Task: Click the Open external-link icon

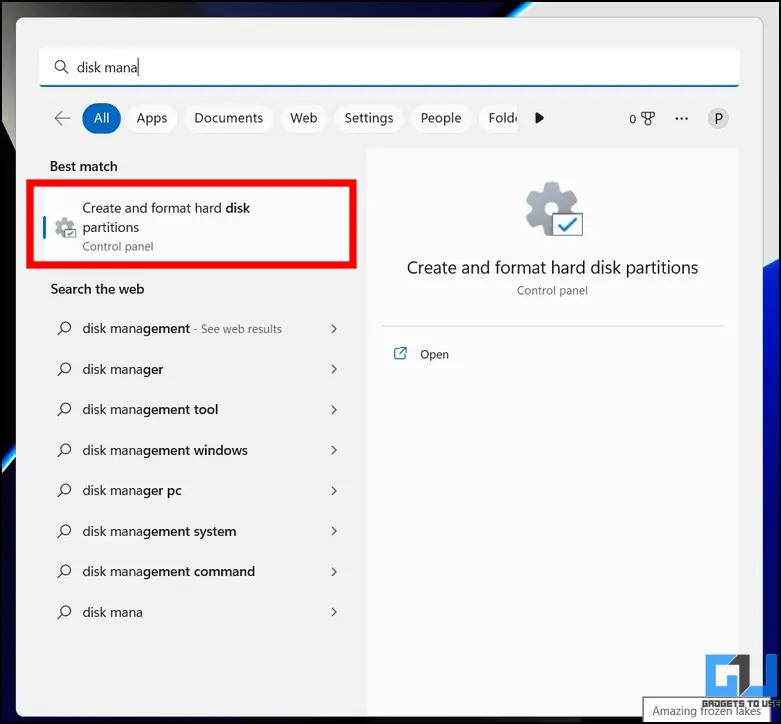Action: (400, 354)
